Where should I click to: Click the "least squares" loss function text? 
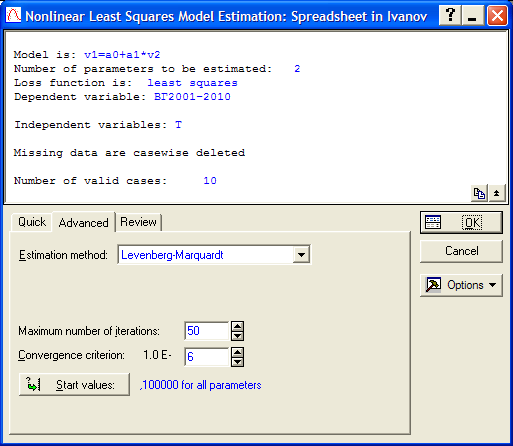click(x=192, y=83)
